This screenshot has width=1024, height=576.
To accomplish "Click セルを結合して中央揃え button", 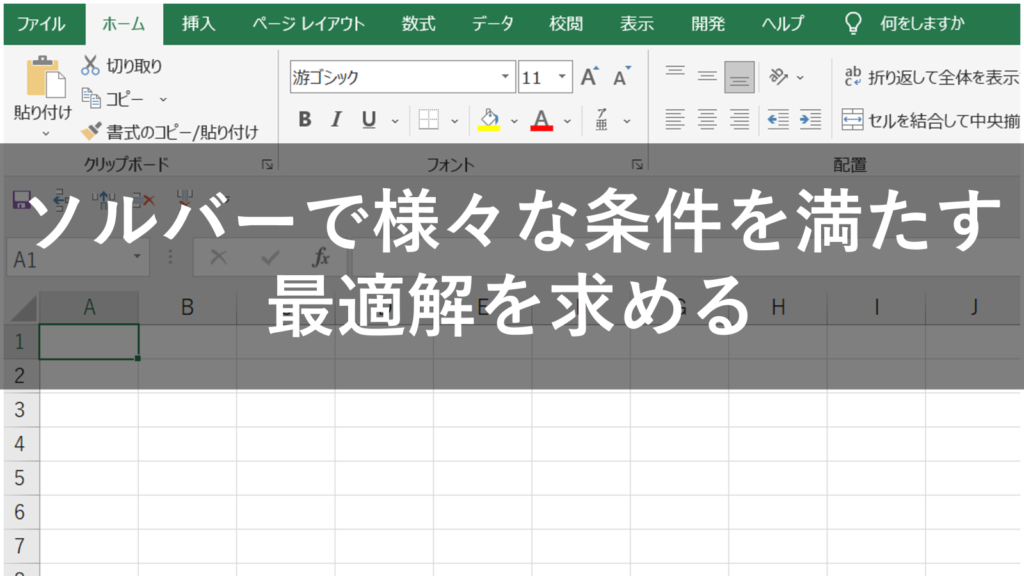I will (931, 120).
